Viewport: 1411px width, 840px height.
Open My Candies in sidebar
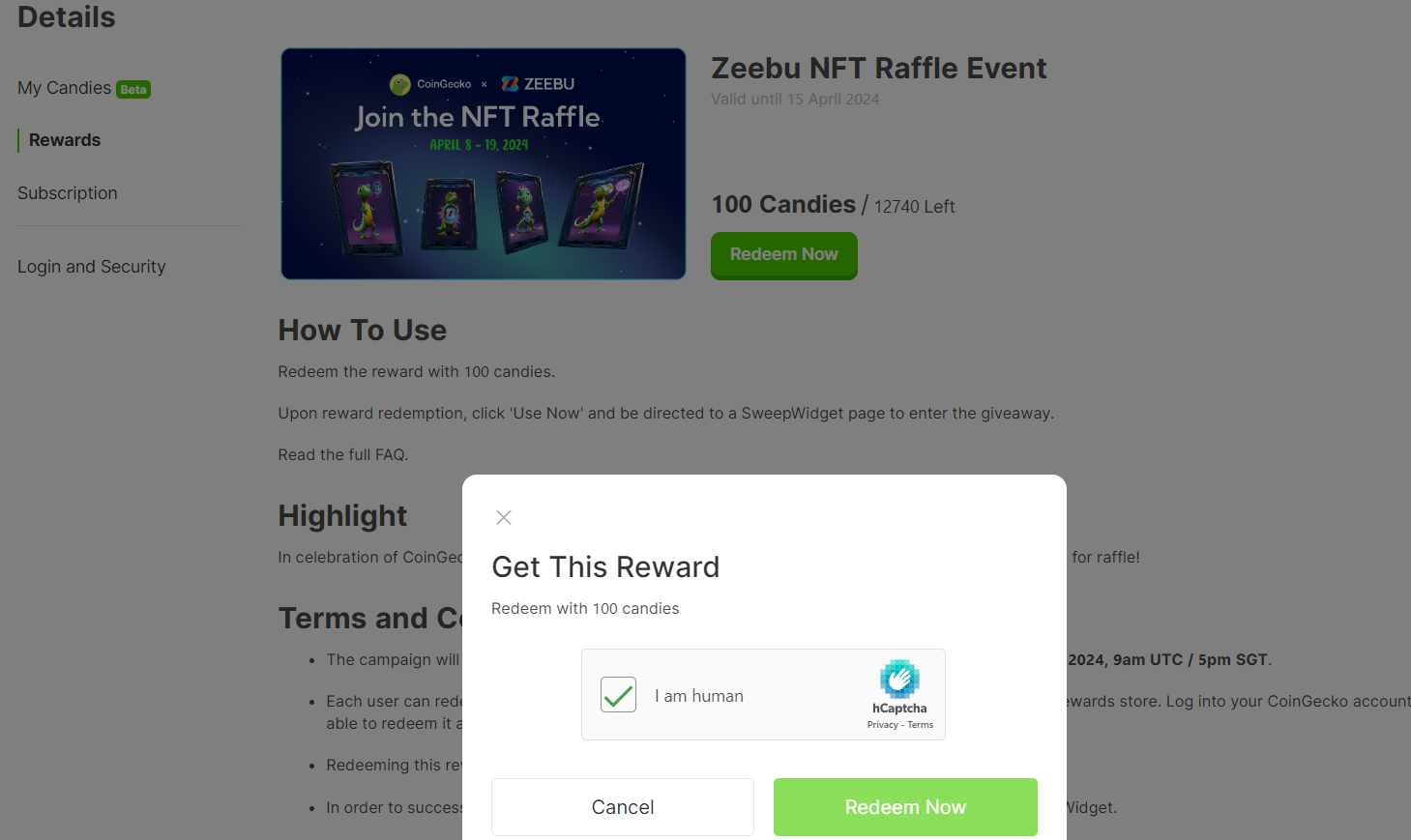click(64, 88)
